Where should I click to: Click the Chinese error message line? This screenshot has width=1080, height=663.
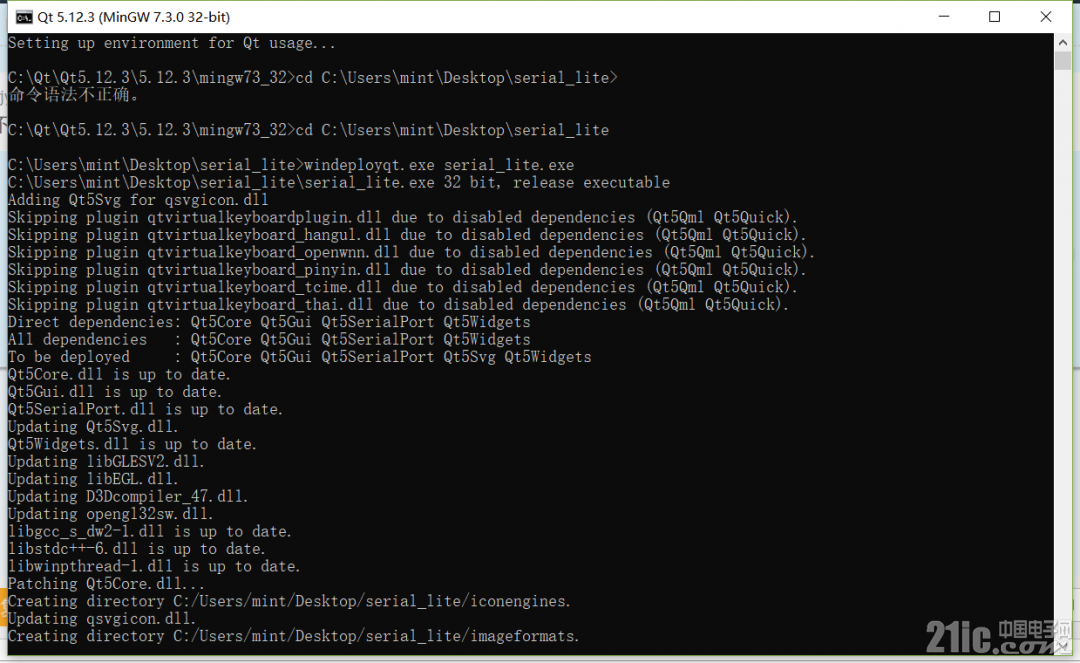coord(74,94)
